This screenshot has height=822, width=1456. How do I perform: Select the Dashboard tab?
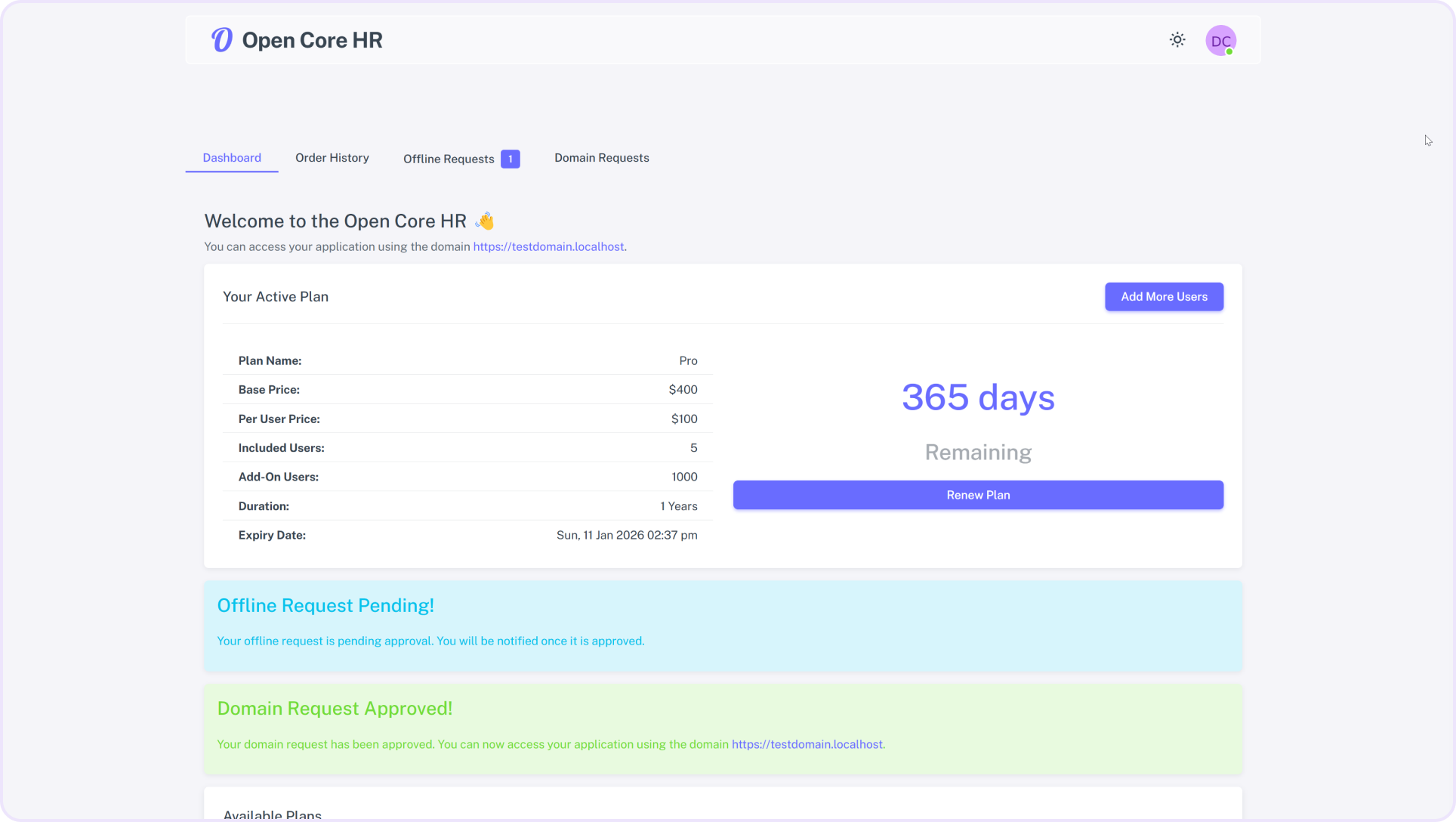(231, 158)
